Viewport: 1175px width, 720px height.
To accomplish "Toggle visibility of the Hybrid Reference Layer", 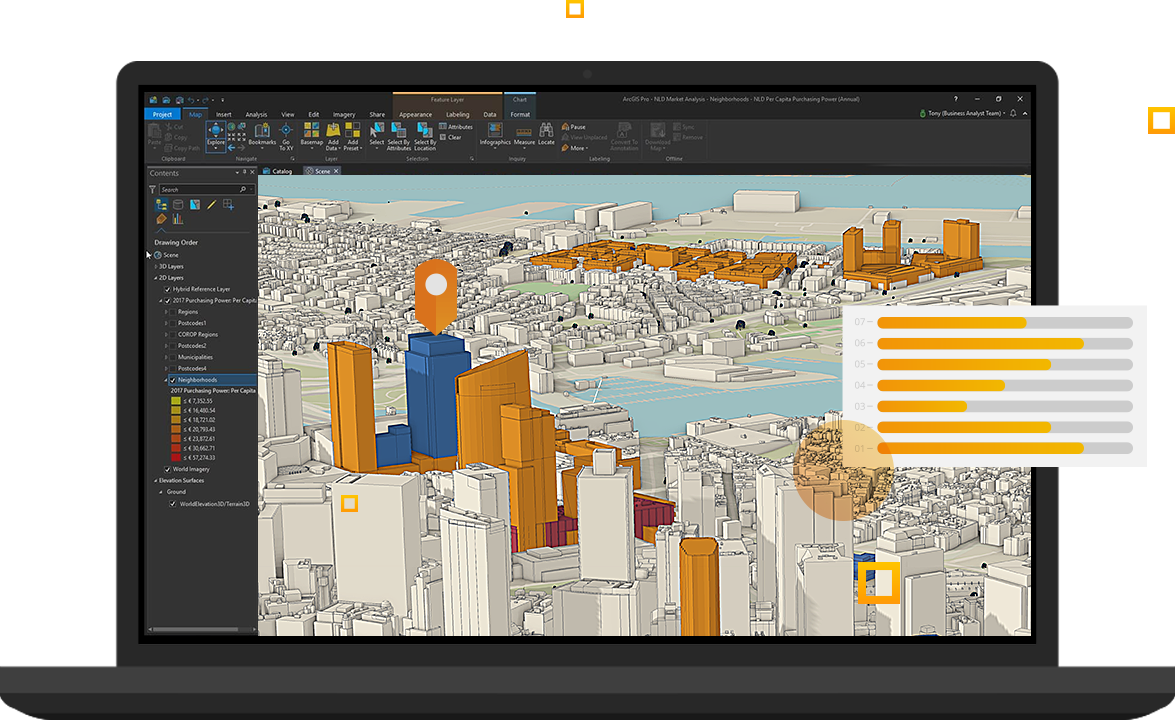I will [x=167, y=288].
